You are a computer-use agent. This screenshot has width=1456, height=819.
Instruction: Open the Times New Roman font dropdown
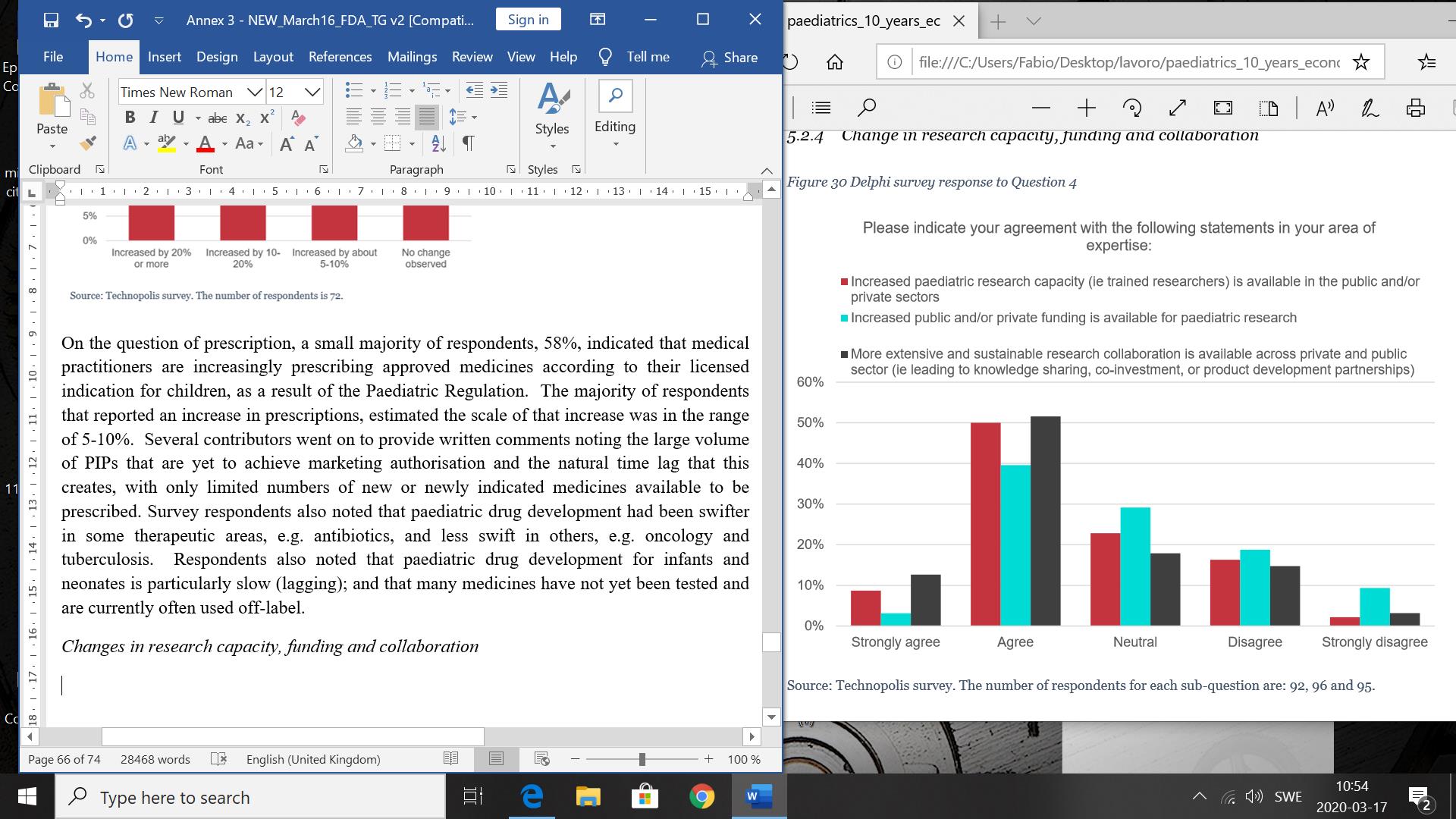point(255,92)
